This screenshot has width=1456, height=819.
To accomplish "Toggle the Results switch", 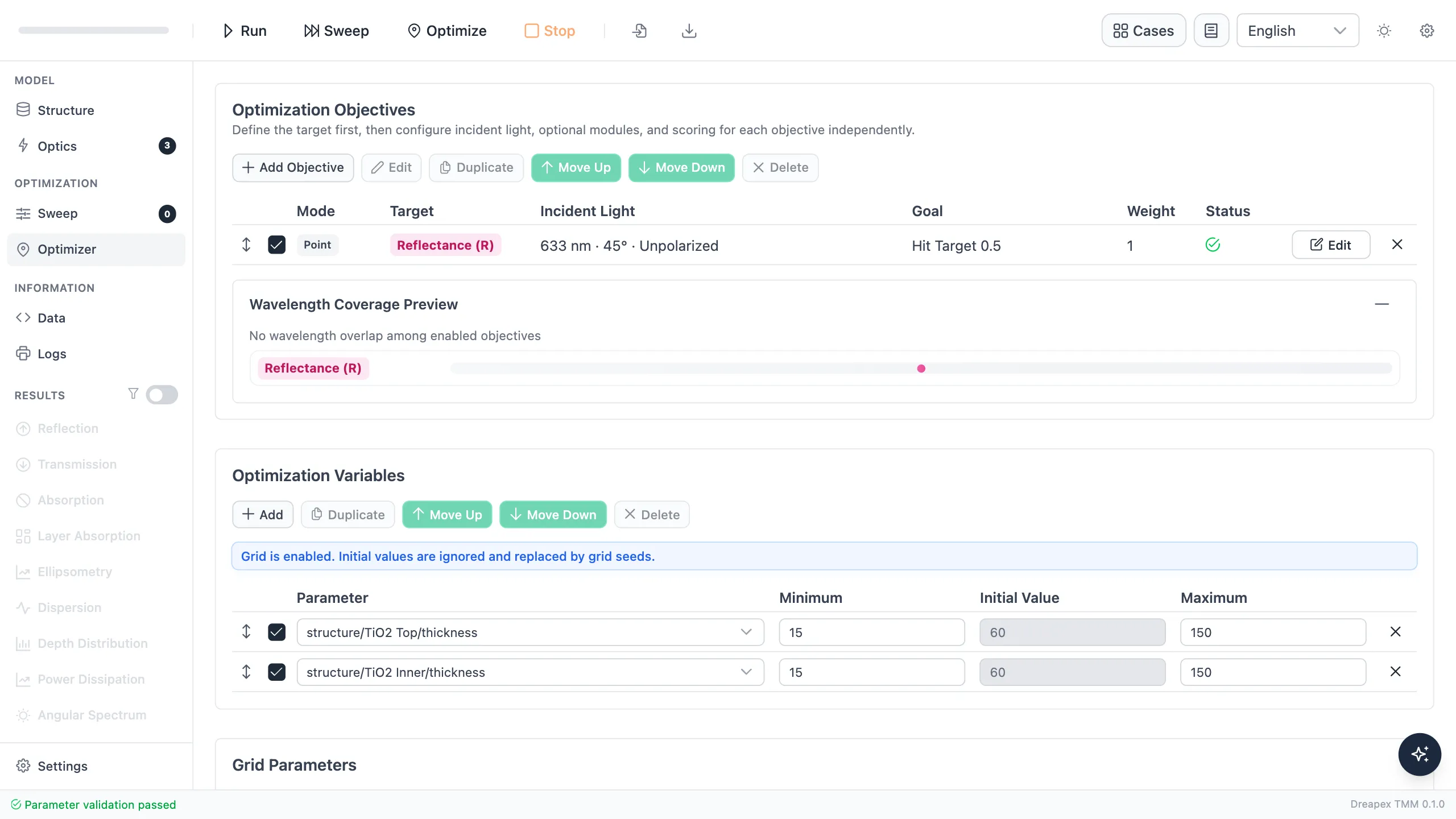I will (x=162, y=395).
